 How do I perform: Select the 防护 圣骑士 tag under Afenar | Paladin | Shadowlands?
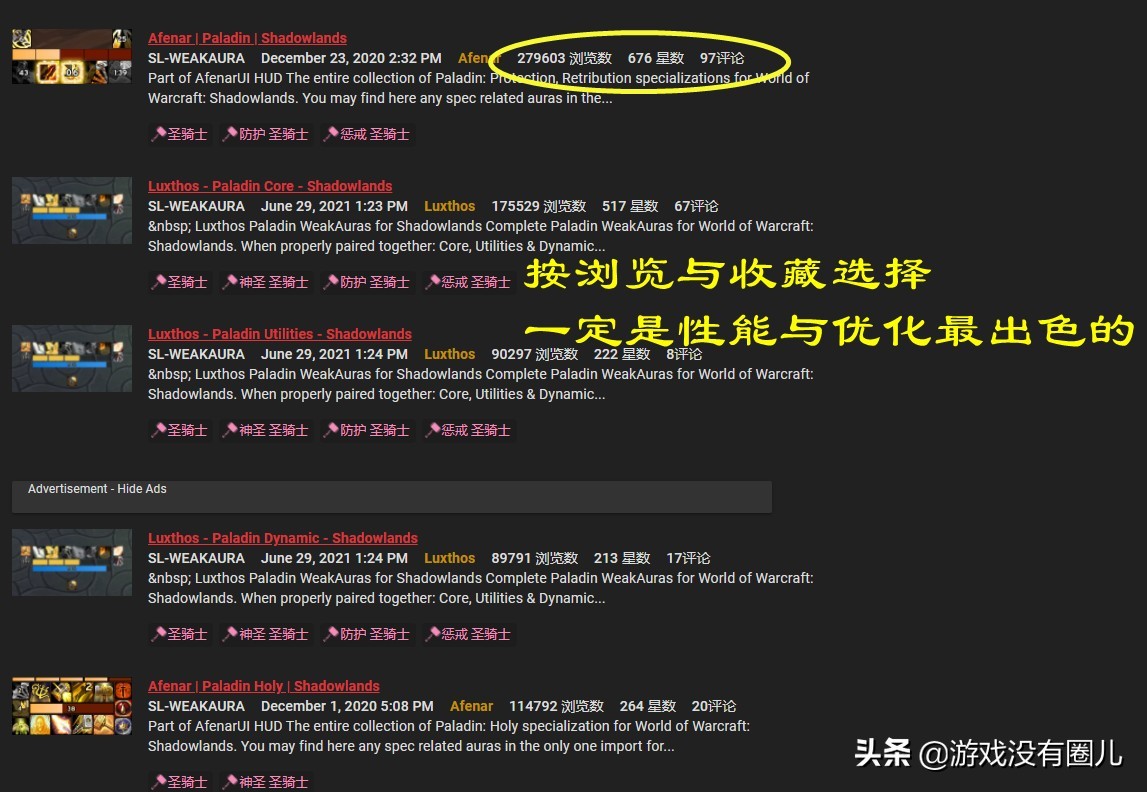tap(266, 134)
